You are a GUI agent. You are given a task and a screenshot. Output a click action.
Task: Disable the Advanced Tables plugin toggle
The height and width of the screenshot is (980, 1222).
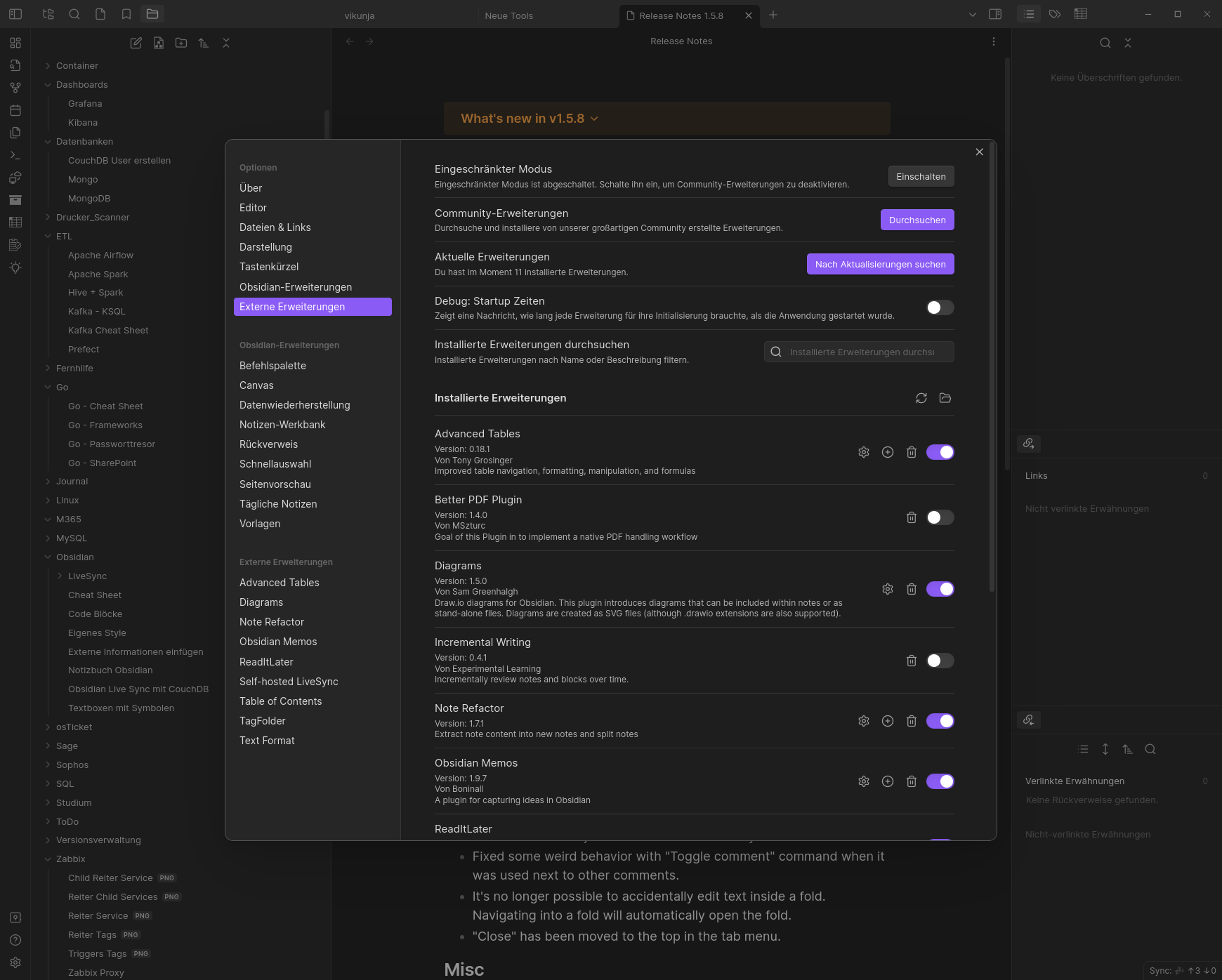click(x=940, y=452)
